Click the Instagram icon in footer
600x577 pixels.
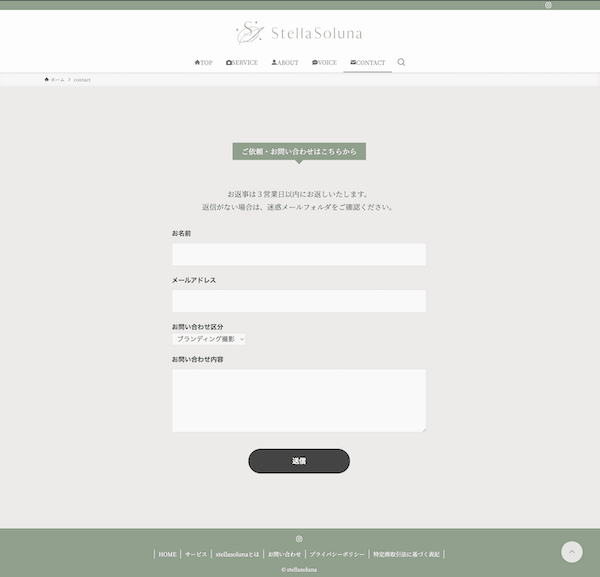point(299,539)
